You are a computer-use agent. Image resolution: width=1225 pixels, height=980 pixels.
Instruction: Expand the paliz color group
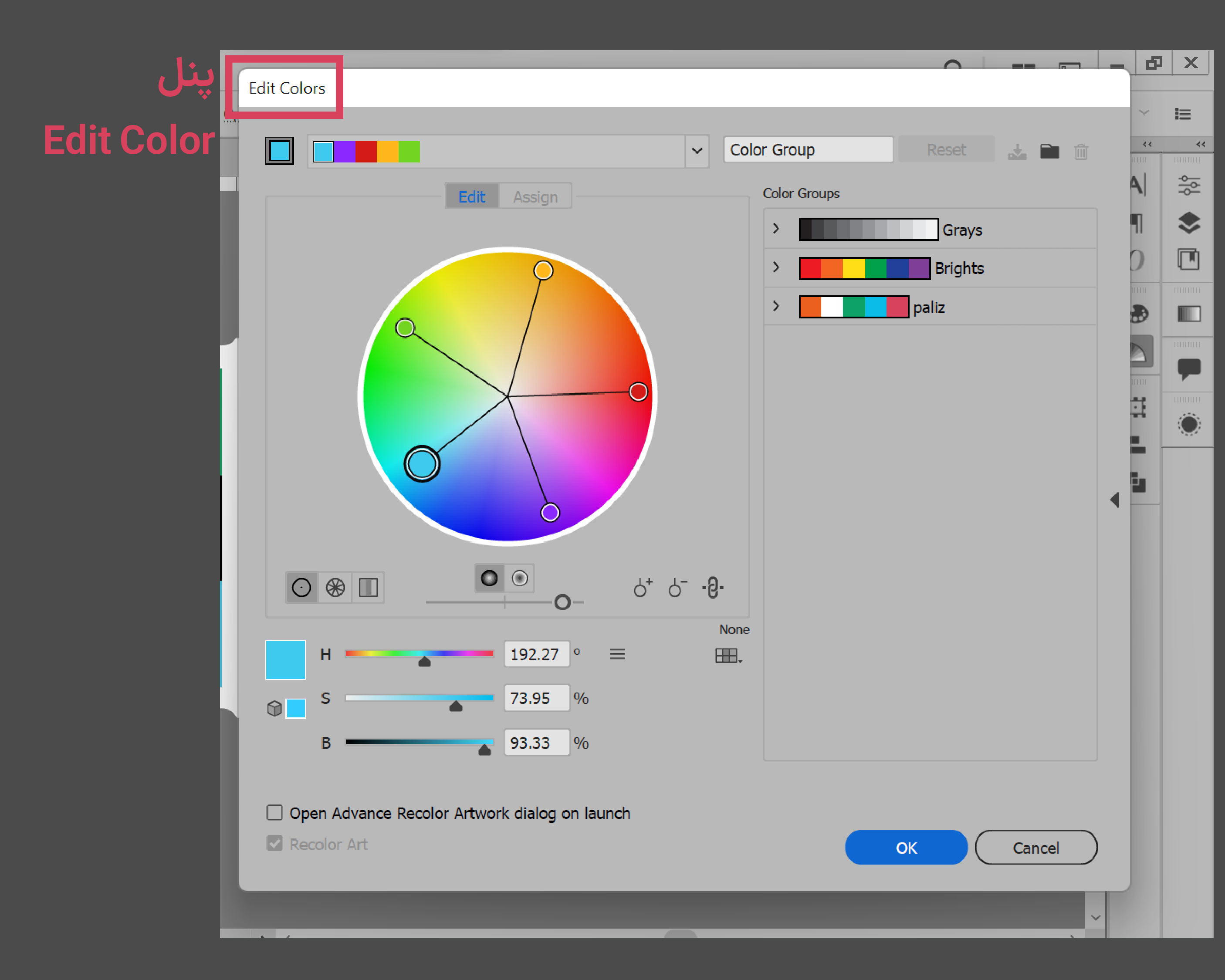click(x=776, y=307)
